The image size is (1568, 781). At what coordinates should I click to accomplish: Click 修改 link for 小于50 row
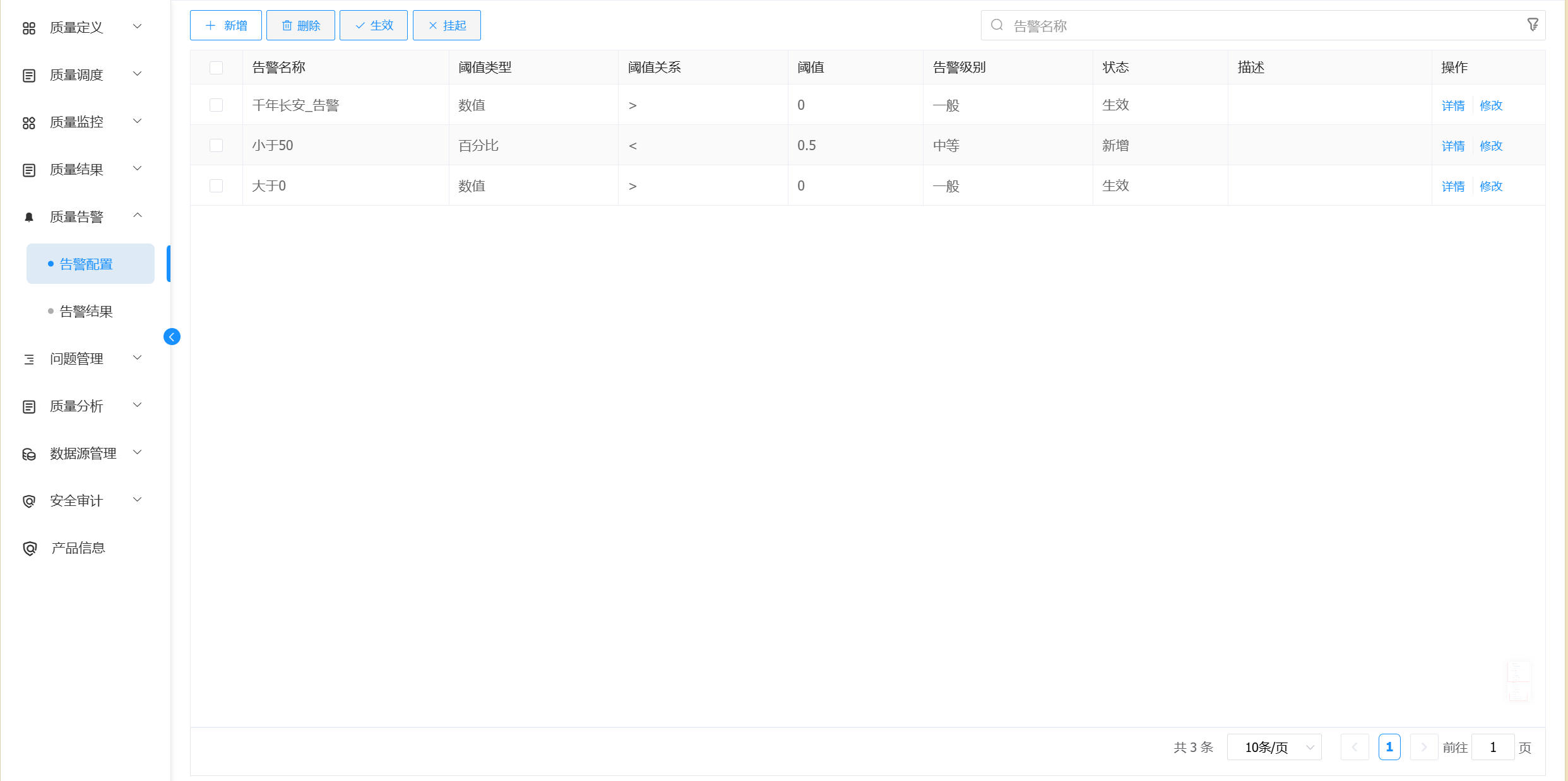point(1491,146)
